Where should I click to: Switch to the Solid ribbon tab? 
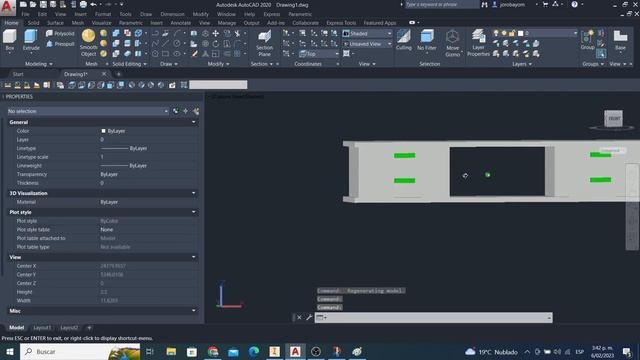click(33, 23)
